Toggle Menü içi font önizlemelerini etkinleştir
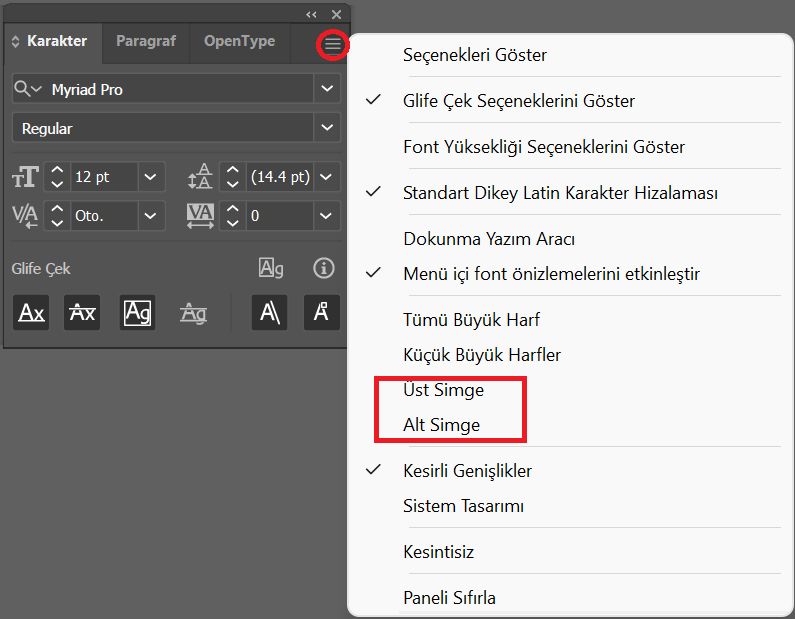795x619 pixels. coord(570,274)
